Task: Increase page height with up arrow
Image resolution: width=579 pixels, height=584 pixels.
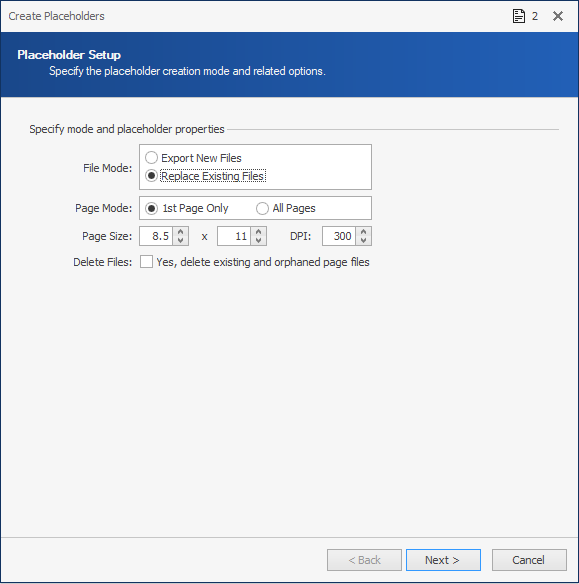Action: pos(259,232)
